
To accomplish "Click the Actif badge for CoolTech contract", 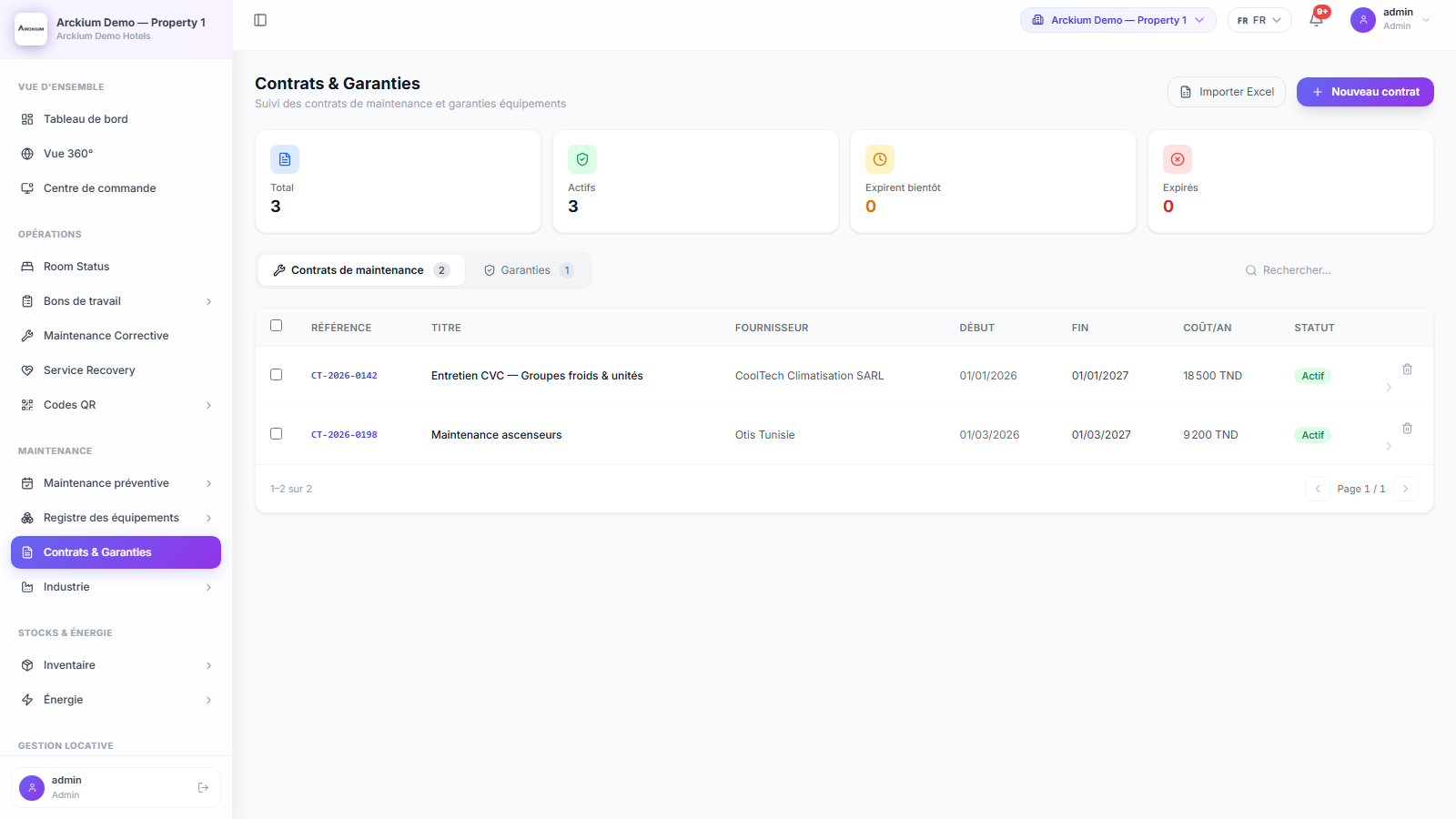I will [x=1312, y=376].
